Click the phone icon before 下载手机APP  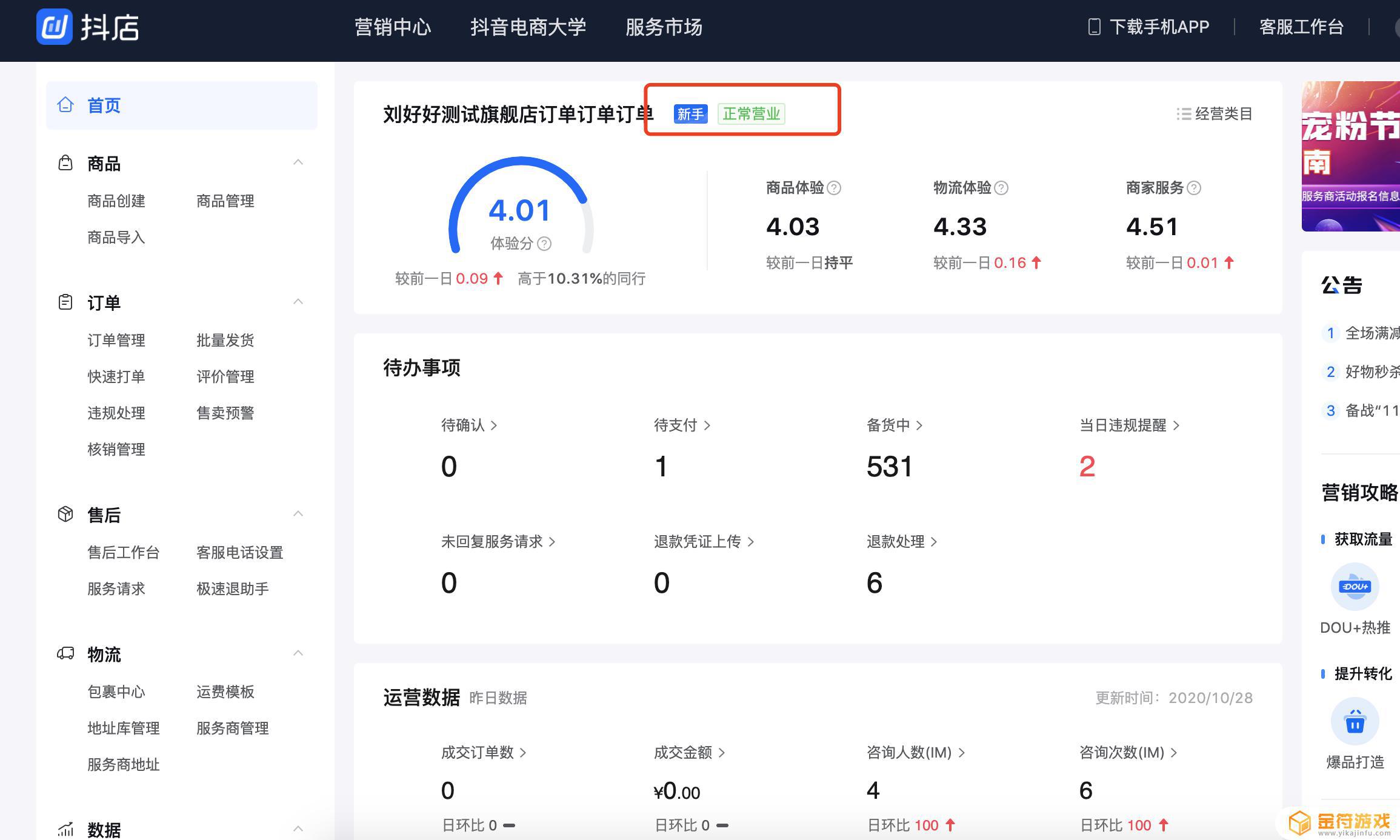(1095, 27)
